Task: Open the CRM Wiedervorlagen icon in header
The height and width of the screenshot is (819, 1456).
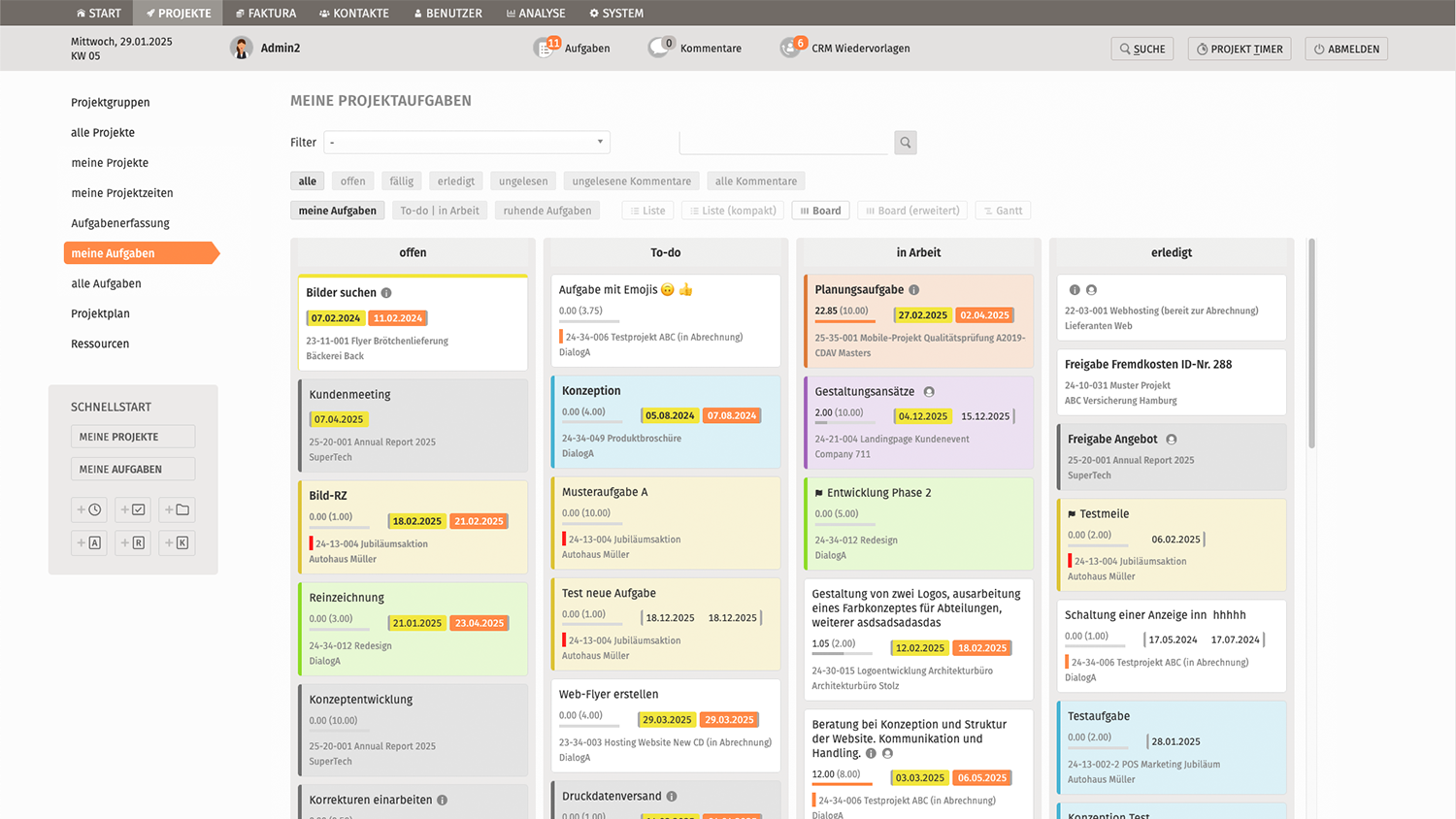Action: [791, 48]
